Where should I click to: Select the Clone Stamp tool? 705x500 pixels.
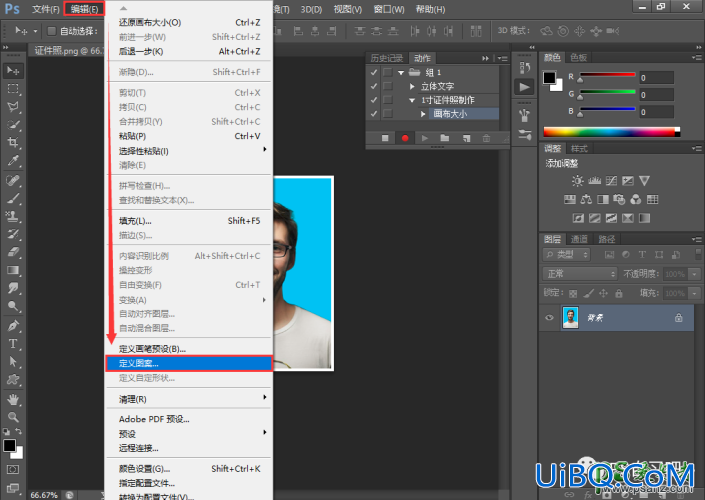(x=13, y=216)
